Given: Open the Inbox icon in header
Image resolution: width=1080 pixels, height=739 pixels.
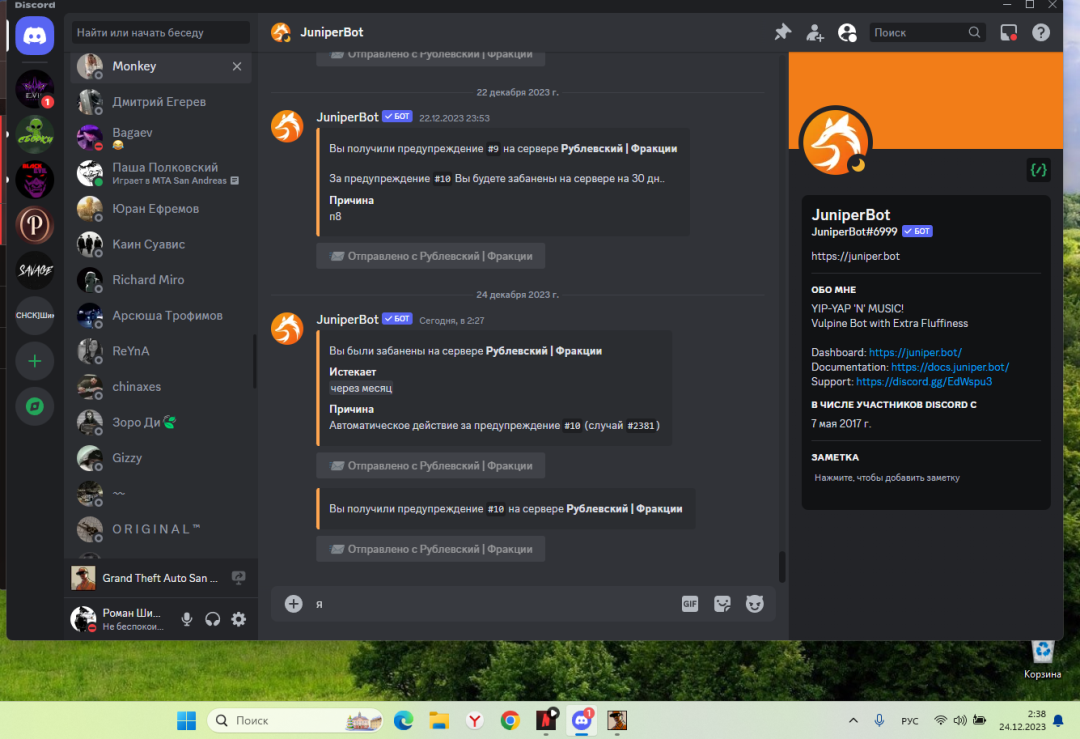Looking at the screenshot, I should [x=1009, y=32].
